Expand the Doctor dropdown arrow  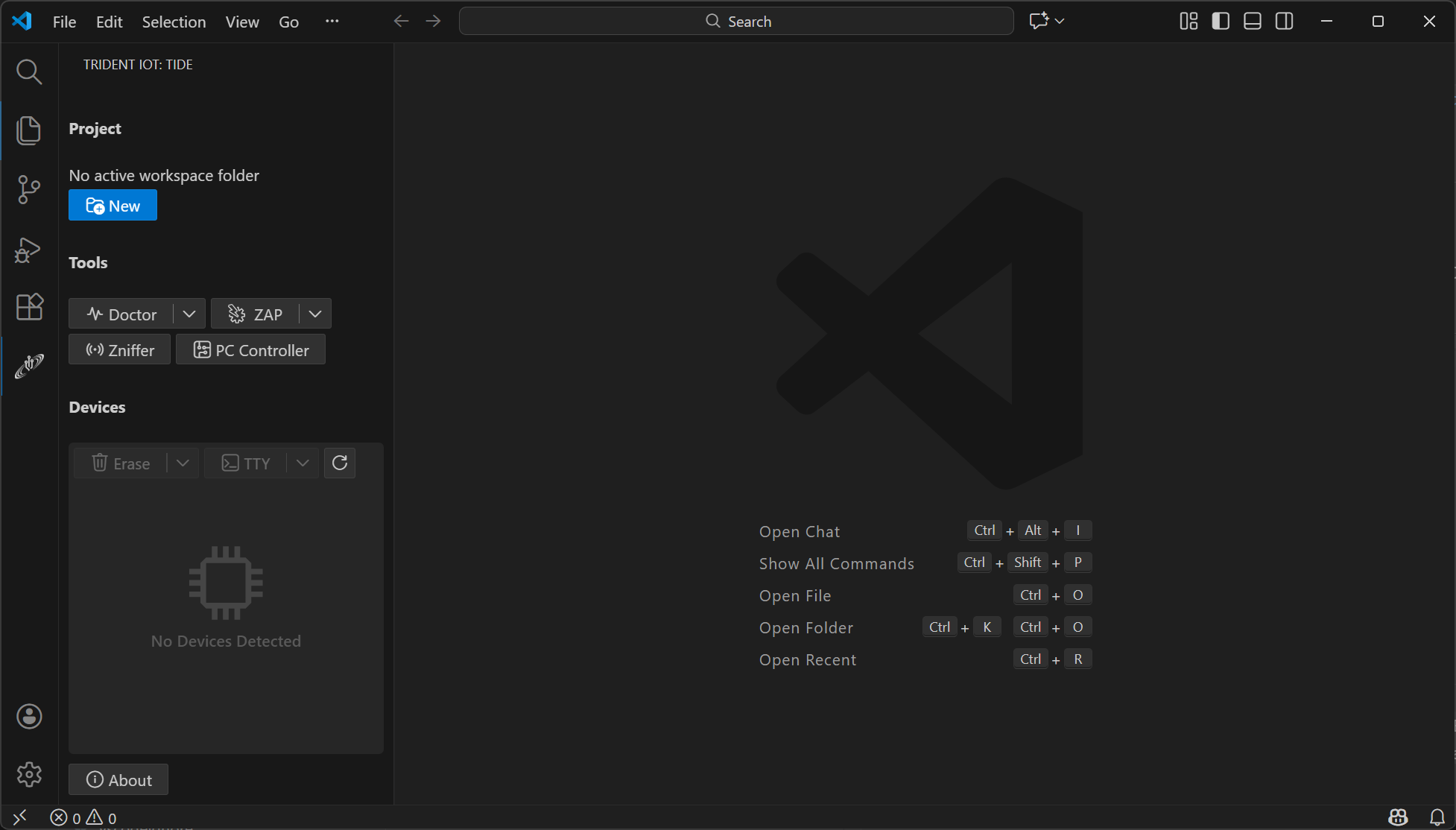click(189, 314)
